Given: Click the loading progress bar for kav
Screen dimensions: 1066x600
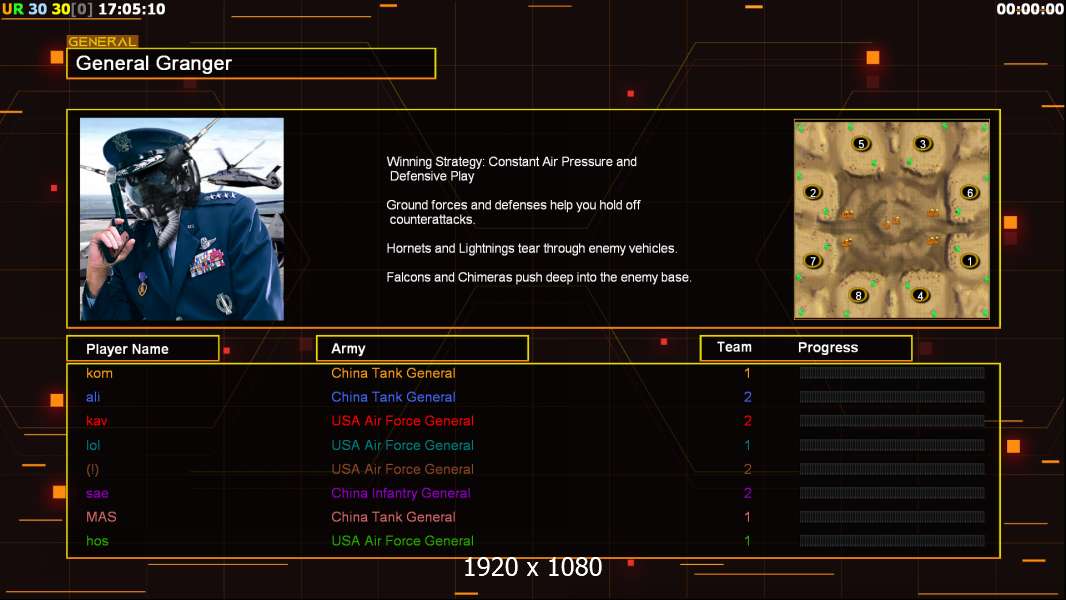Looking at the screenshot, I should 892,421.
